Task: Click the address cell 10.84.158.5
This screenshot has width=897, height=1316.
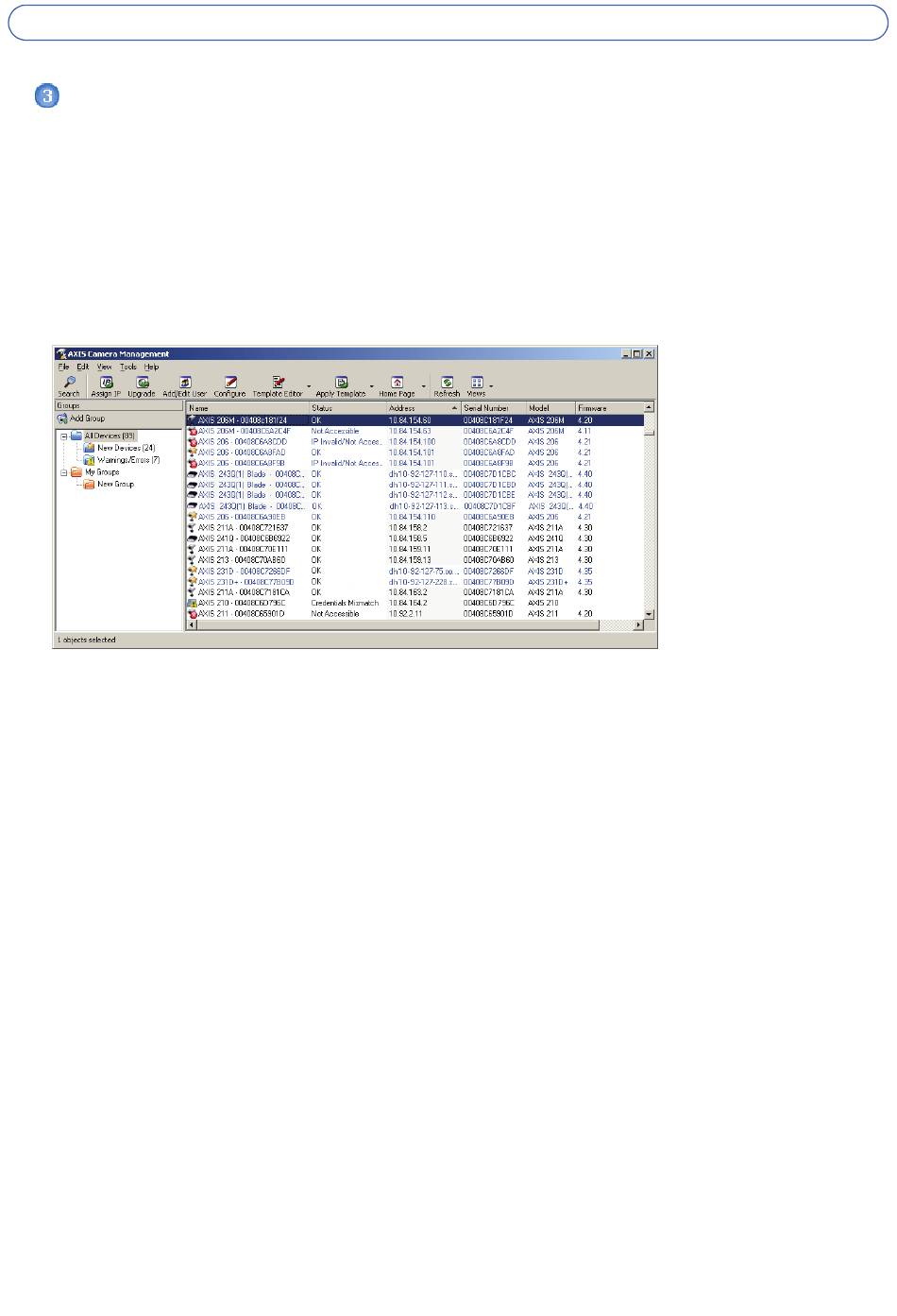Action: (409, 538)
